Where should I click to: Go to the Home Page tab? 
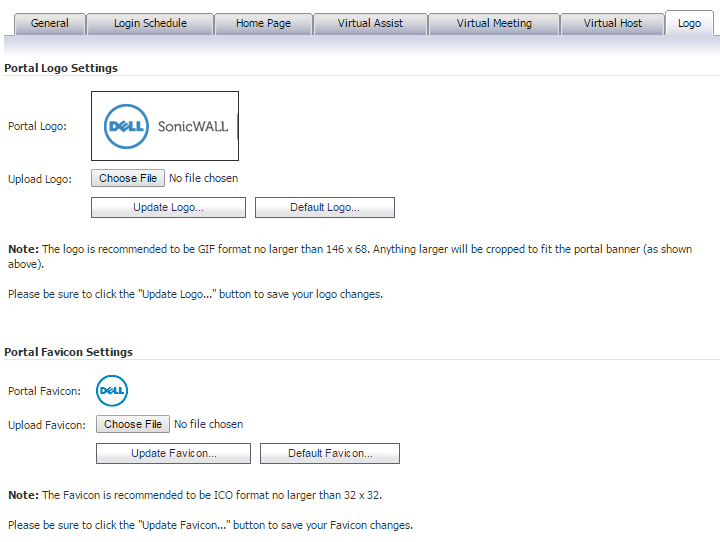click(x=264, y=23)
